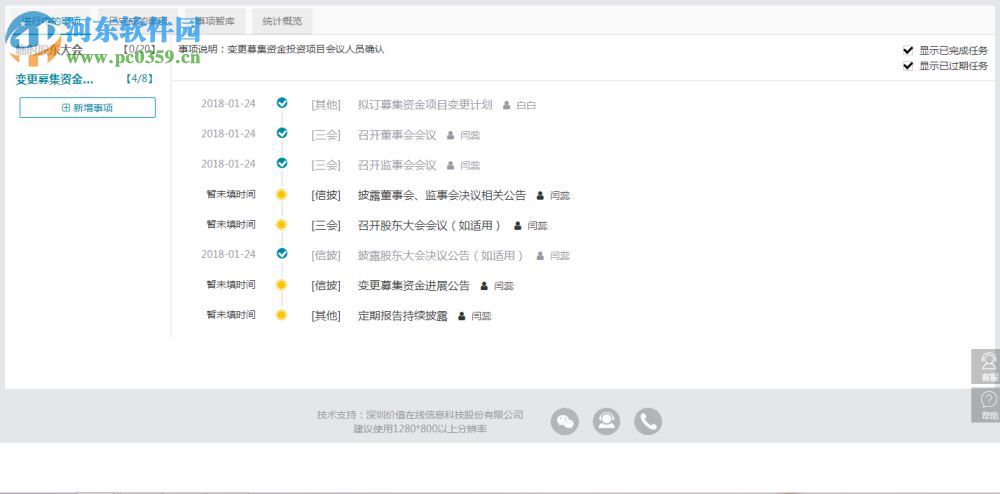Select 变更募集资金... 【4/8】 in the sidebar
1000x494 pixels.
(84, 80)
